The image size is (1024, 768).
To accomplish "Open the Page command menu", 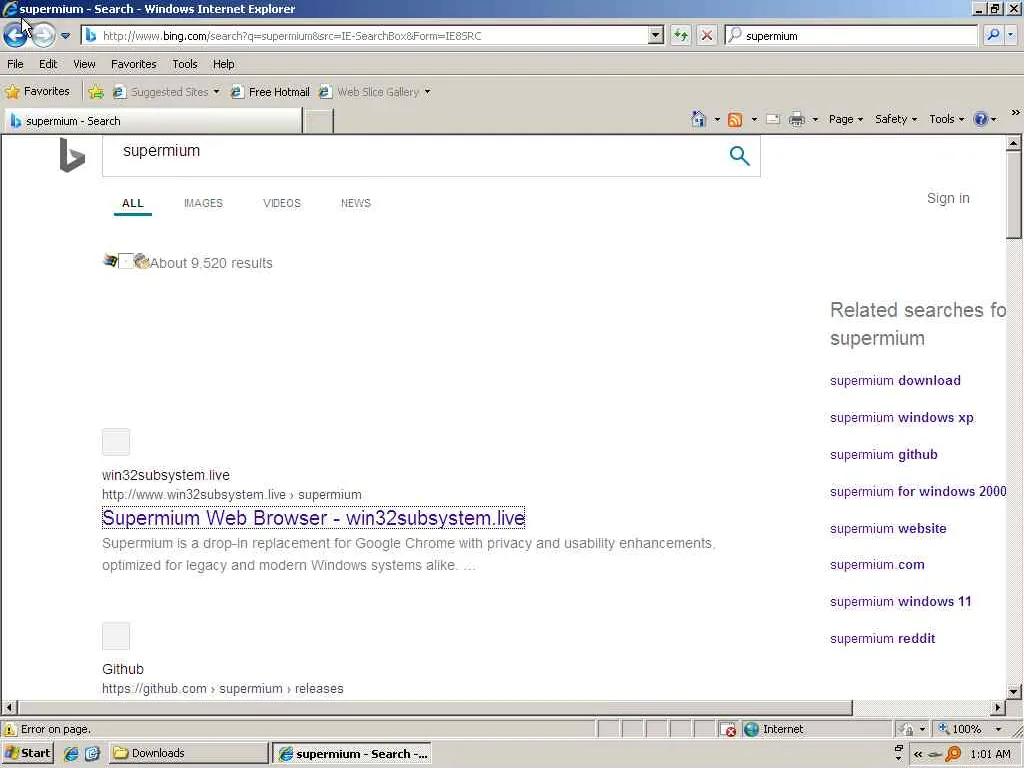I will (x=846, y=119).
